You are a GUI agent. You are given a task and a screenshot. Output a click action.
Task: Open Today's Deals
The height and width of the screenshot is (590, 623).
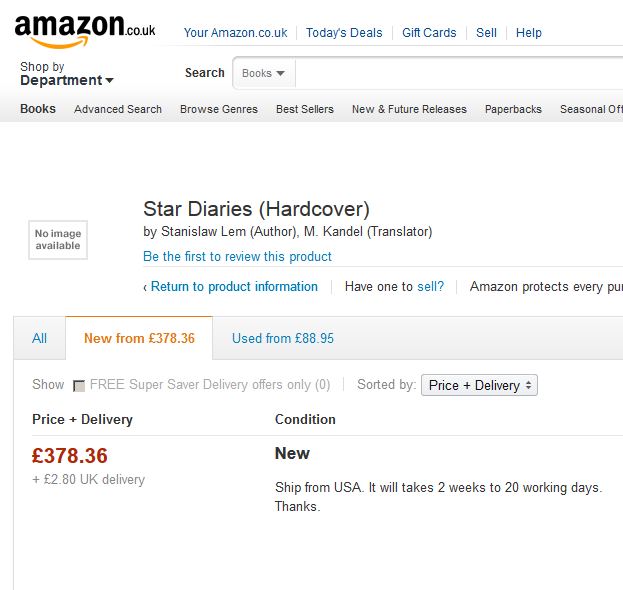coord(344,33)
